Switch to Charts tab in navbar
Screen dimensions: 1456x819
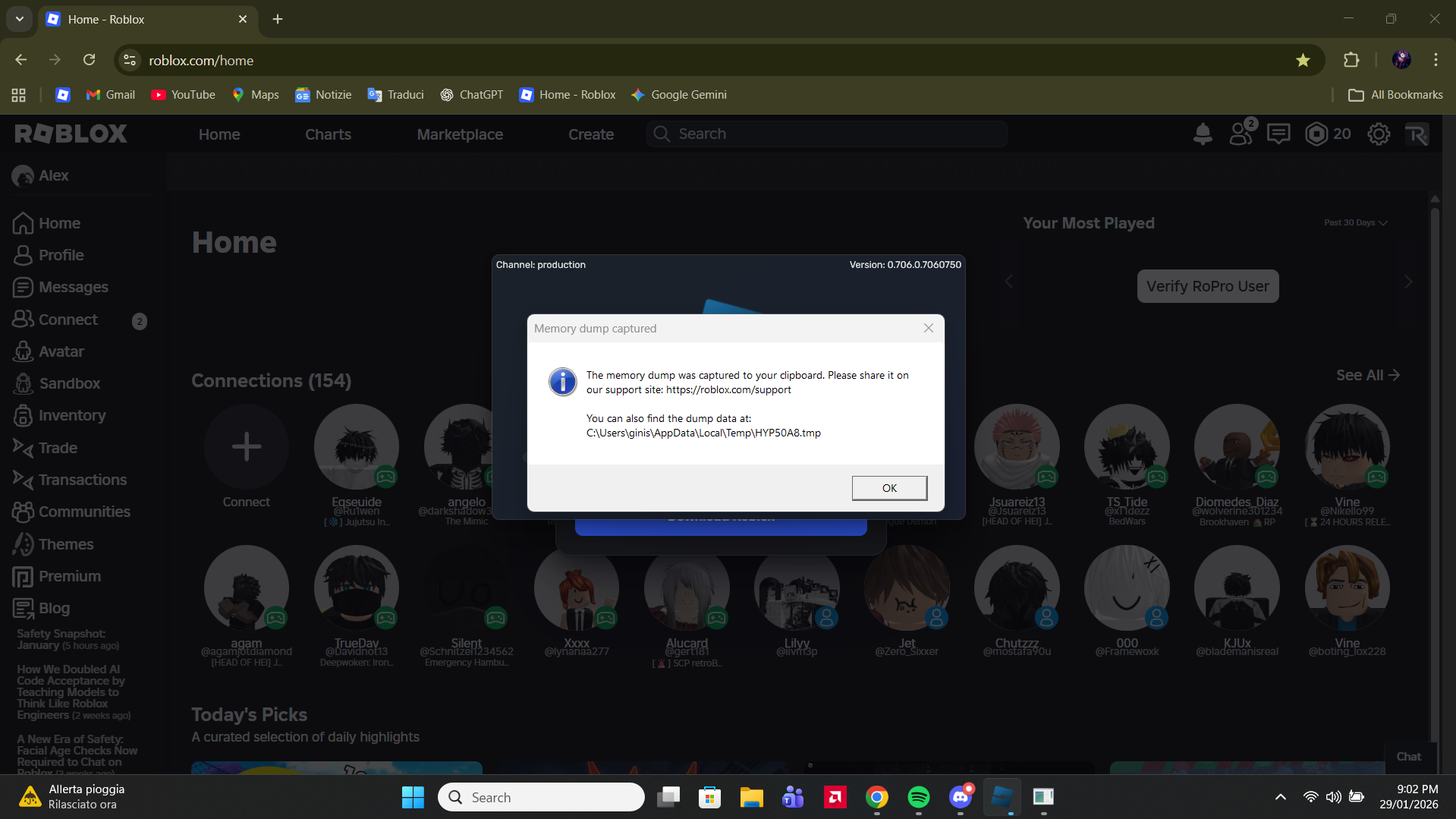click(x=328, y=134)
